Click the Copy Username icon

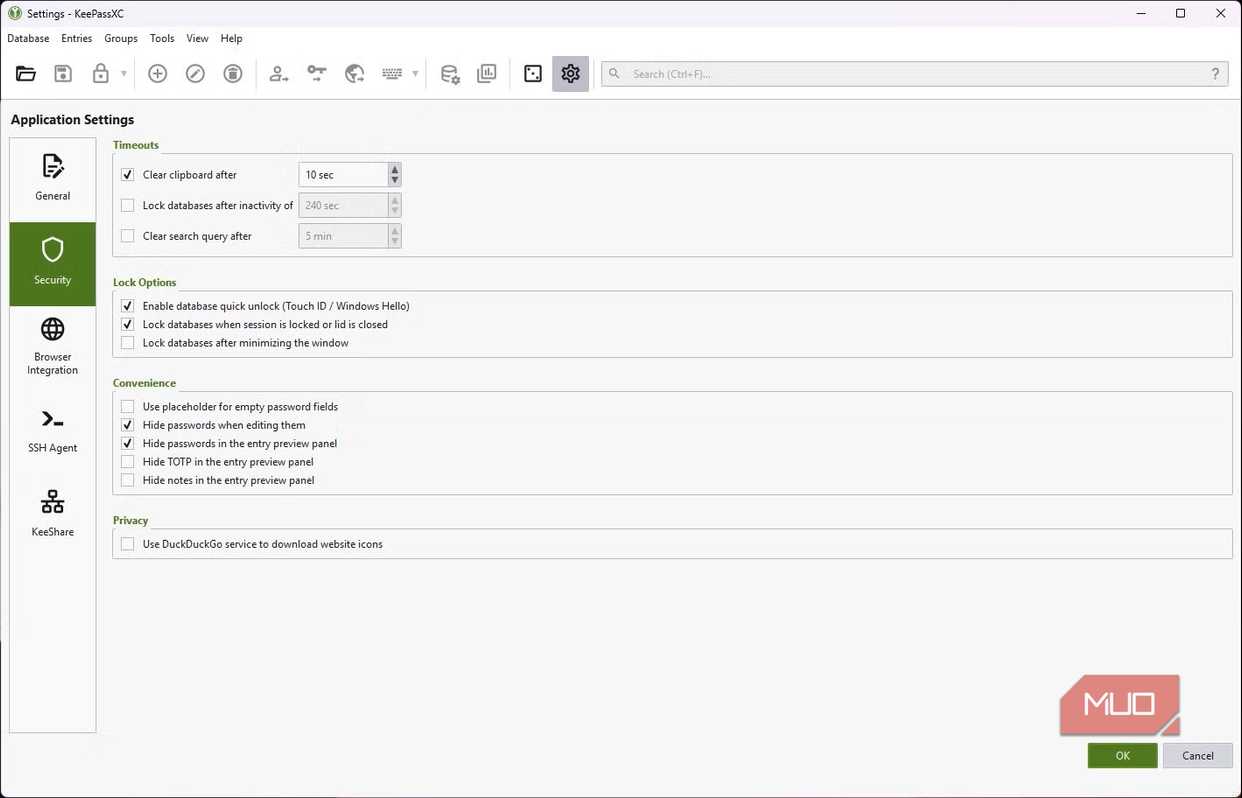(279, 74)
